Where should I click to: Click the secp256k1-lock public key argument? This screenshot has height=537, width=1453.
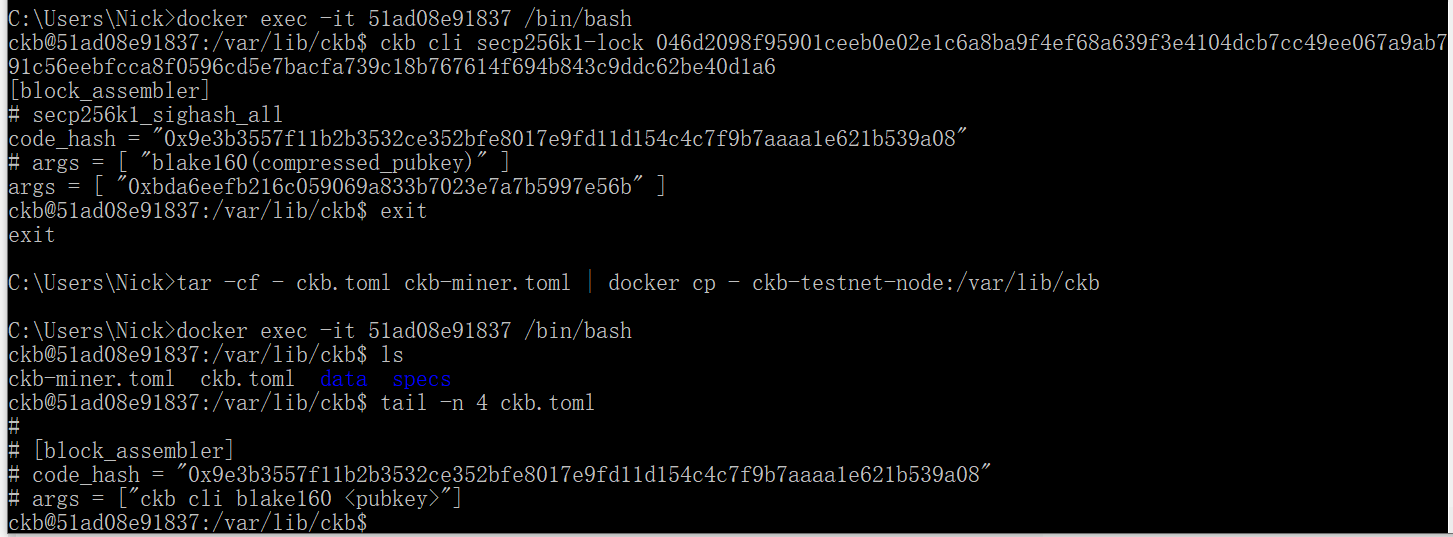(728, 55)
